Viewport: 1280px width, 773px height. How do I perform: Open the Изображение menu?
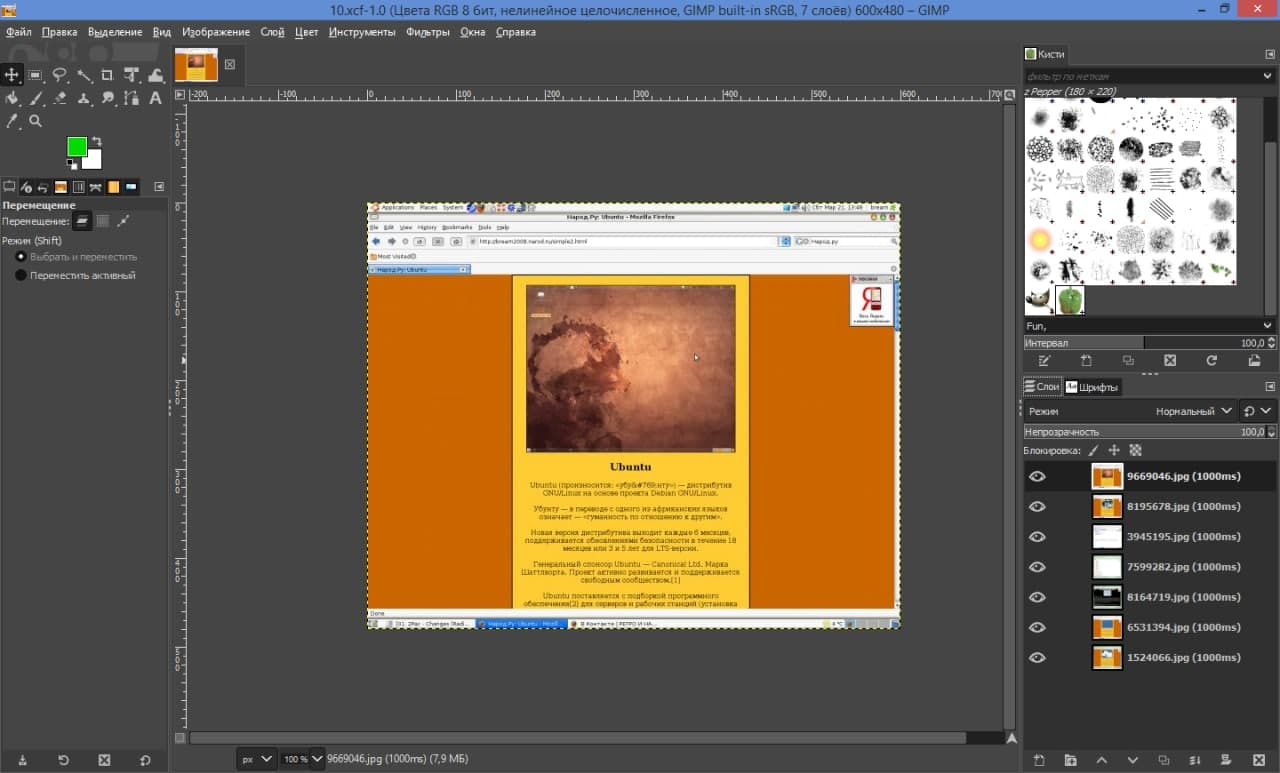click(215, 32)
